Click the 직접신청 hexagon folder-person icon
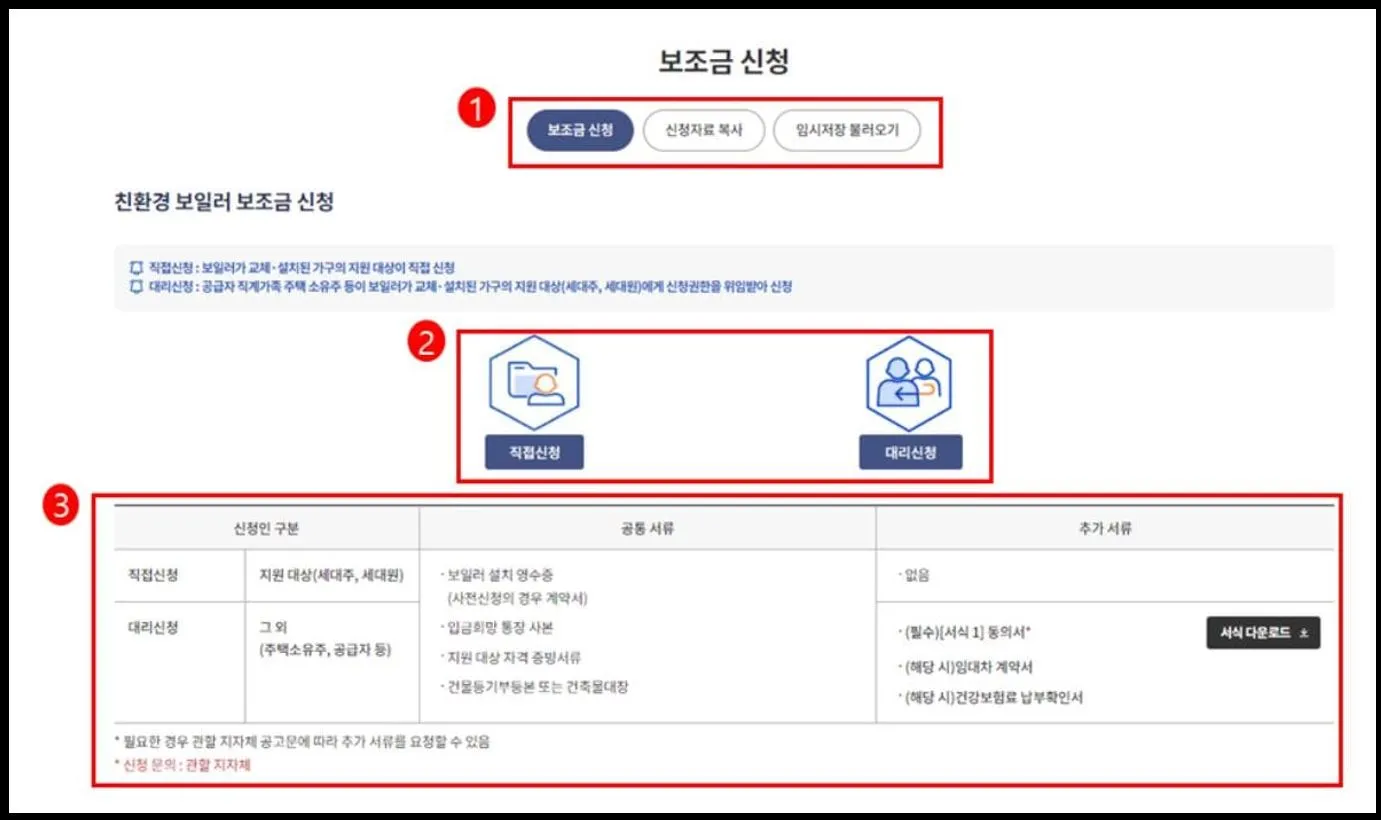The image size is (1381, 820). click(534, 384)
